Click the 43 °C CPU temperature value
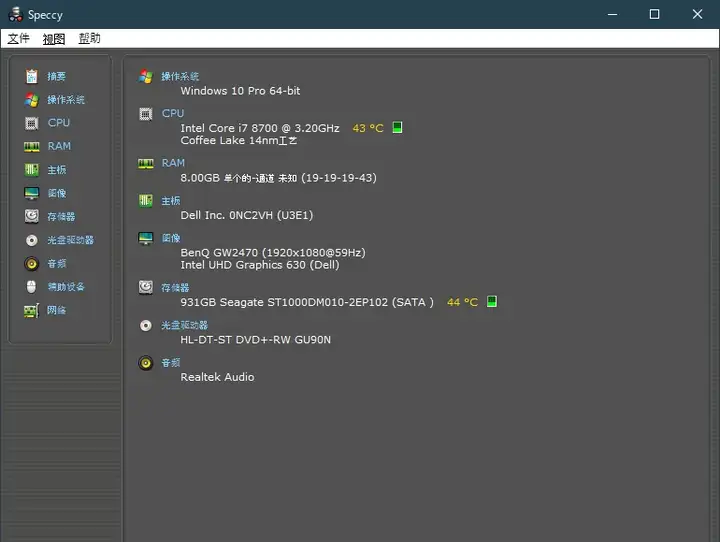This screenshot has height=542, width=720. pyautogui.click(x=368, y=128)
